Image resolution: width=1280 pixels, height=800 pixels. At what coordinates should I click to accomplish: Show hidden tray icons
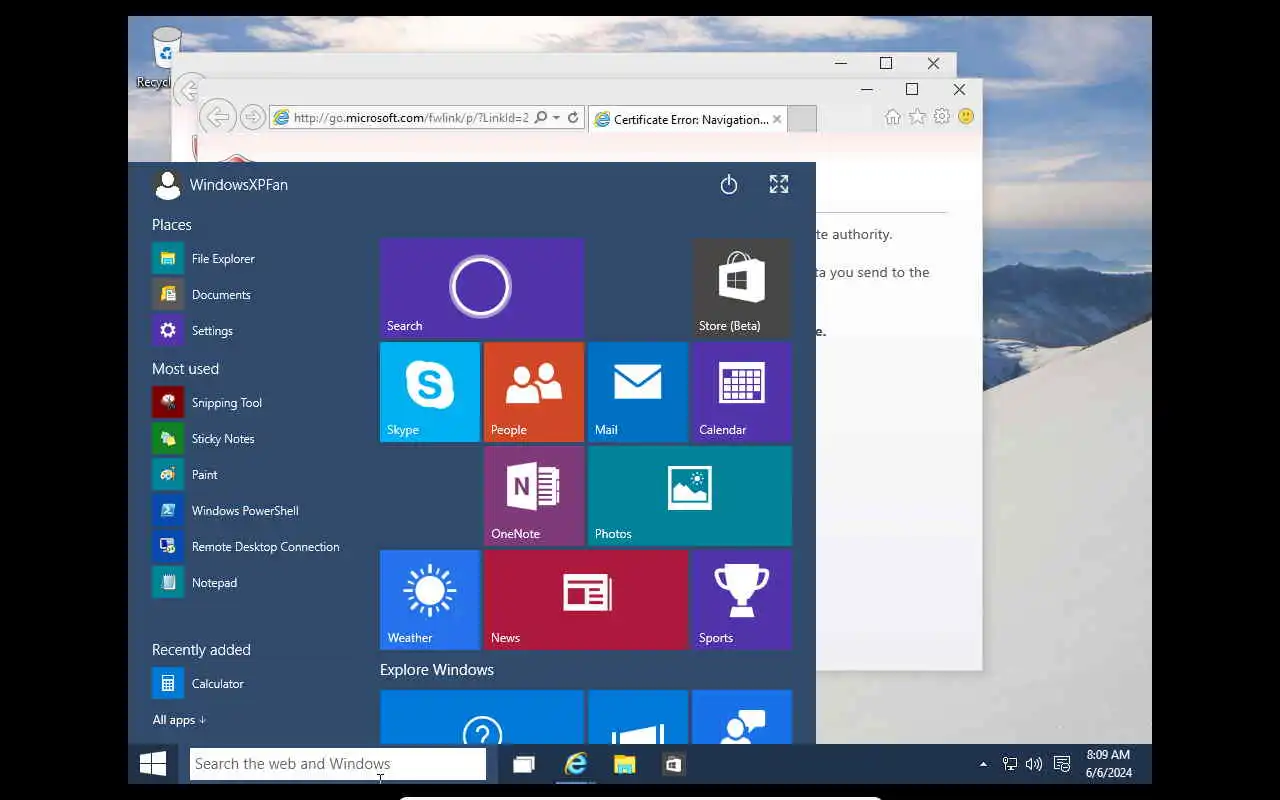pyautogui.click(x=983, y=764)
